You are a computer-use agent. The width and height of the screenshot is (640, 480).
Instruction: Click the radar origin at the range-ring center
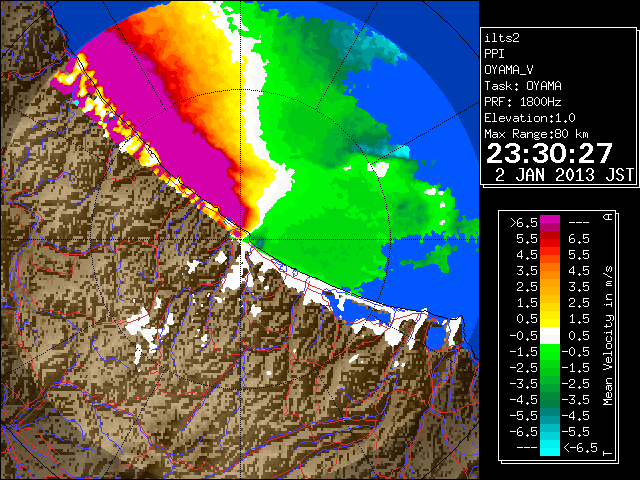point(241,240)
